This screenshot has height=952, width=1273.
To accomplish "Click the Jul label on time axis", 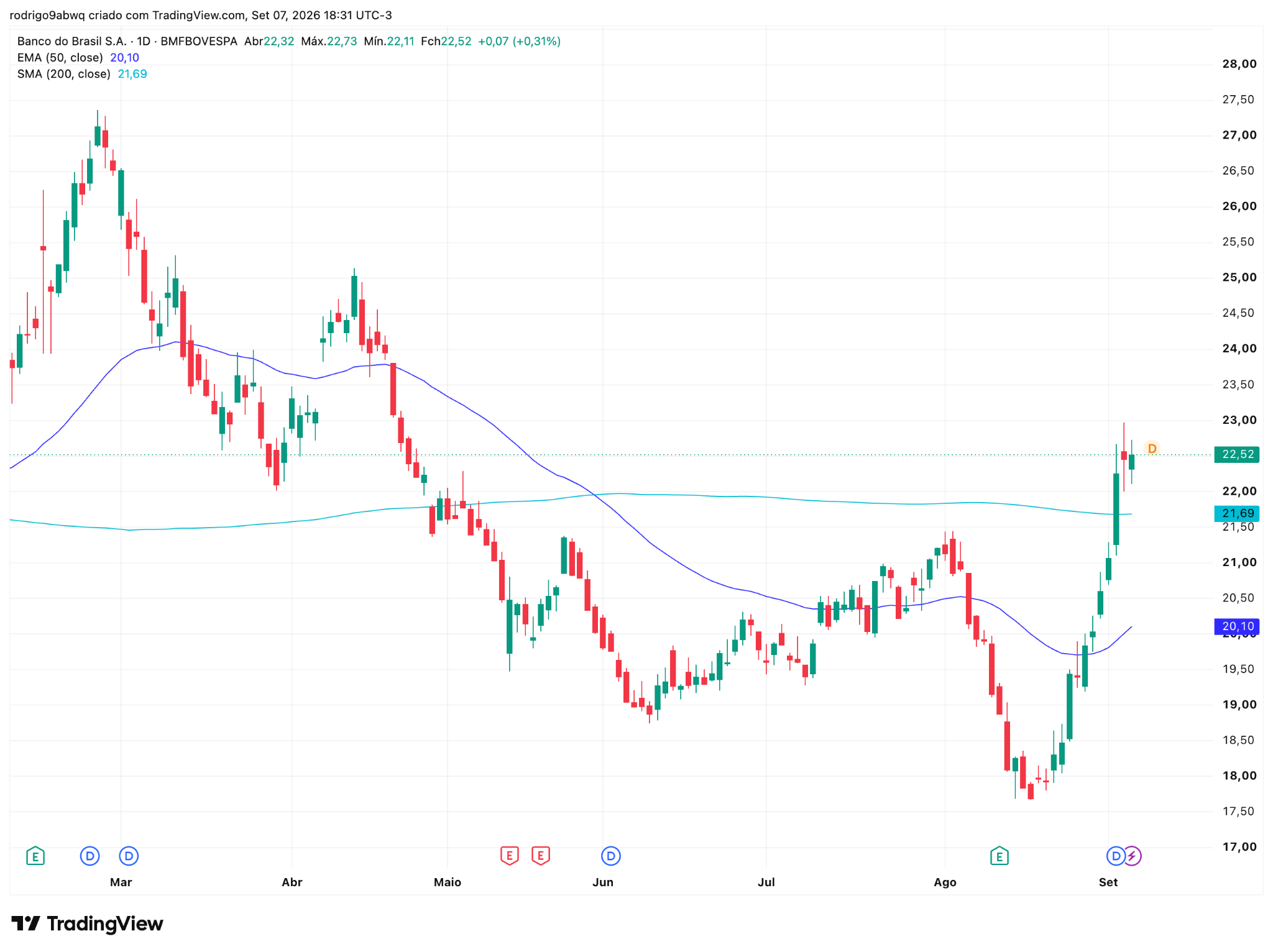I will point(766,882).
